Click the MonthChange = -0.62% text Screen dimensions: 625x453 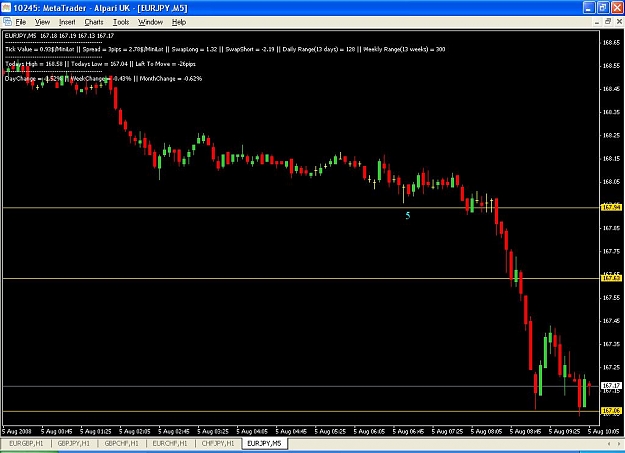tap(171, 79)
